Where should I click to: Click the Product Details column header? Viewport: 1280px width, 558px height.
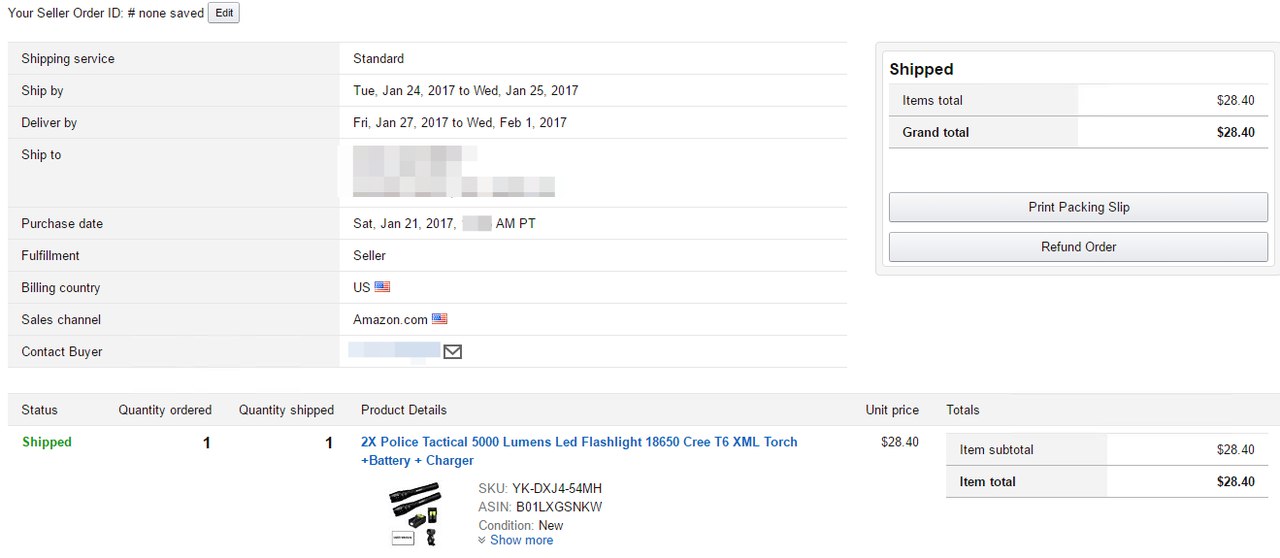pos(404,410)
